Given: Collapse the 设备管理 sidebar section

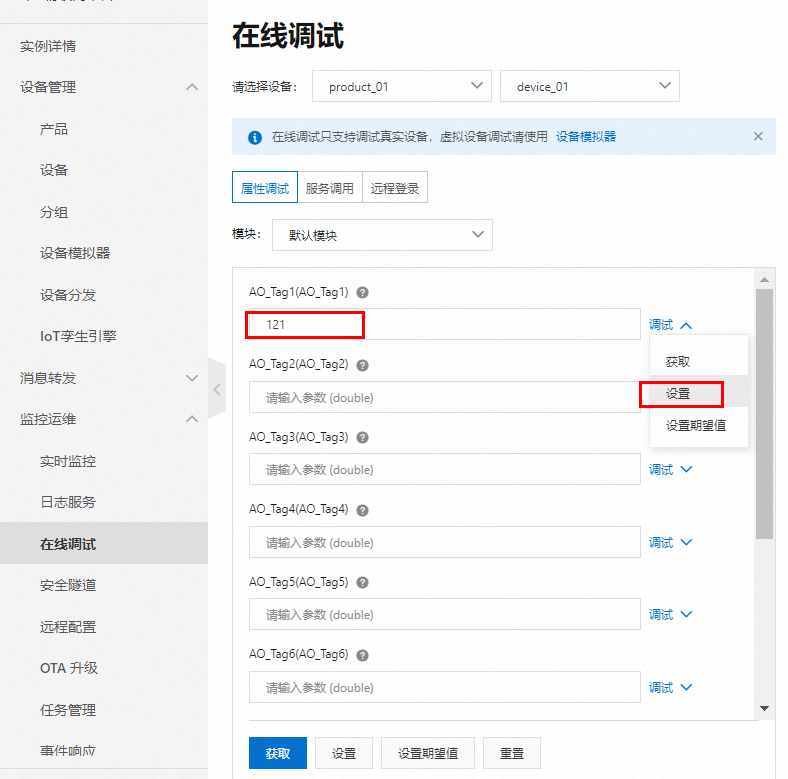Looking at the screenshot, I should click(192, 88).
